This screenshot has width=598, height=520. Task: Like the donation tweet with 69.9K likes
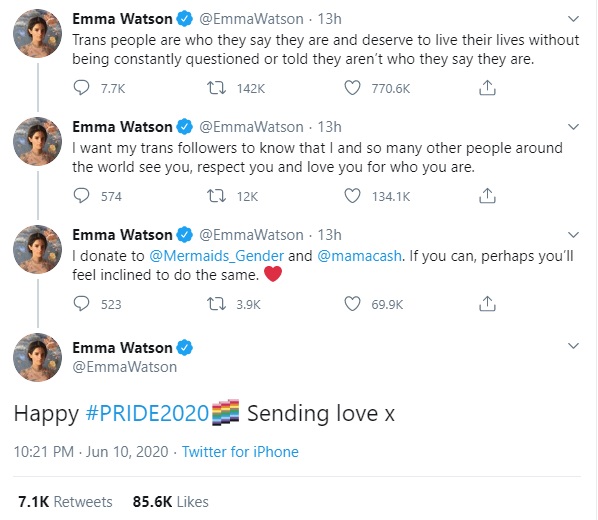352,304
